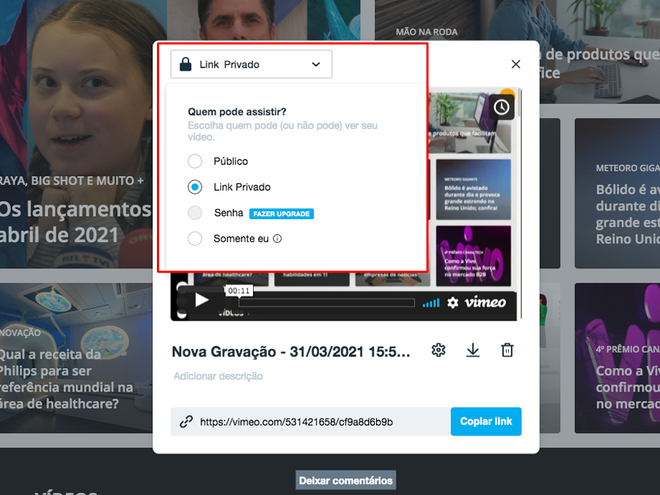Download the recording with the arrow icon
The width and height of the screenshot is (660, 495).
473,350
